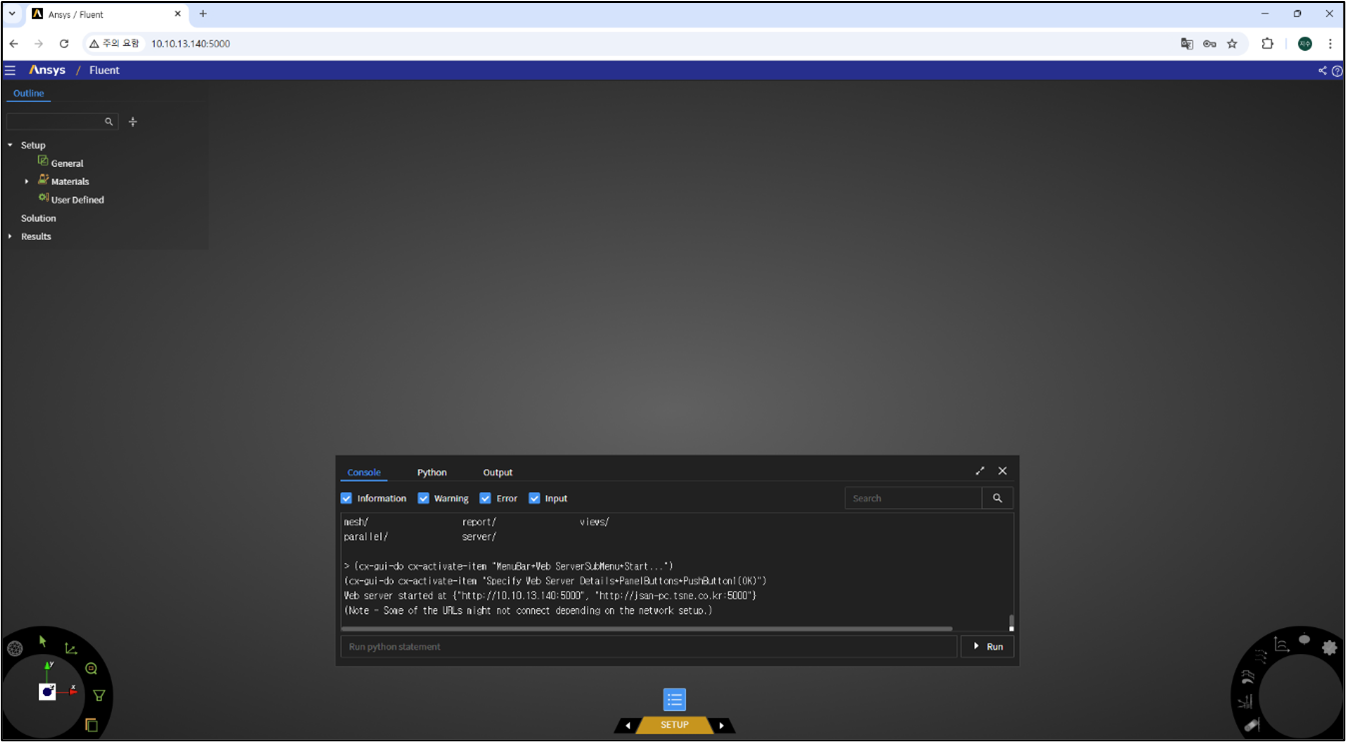This screenshot has height=742, width=1346.
Task: Toggle the Warning checkbox off
Action: click(423, 498)
